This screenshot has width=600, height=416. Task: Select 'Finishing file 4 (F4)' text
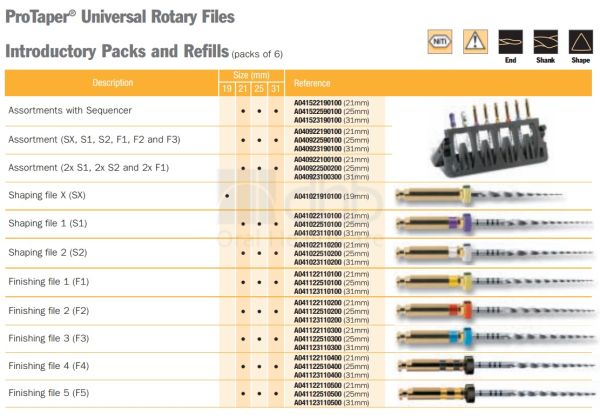coord(49,366)
